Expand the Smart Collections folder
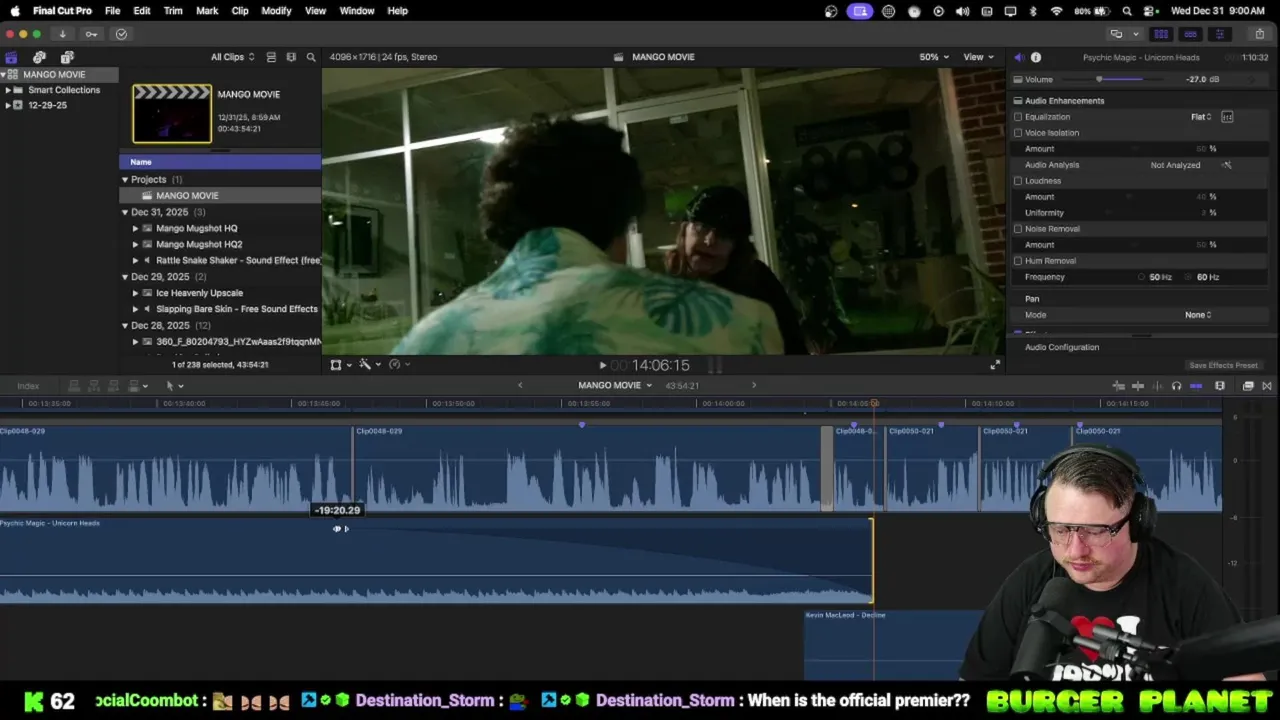Screen dimensions: 1280x720 [x=8, y=90]
